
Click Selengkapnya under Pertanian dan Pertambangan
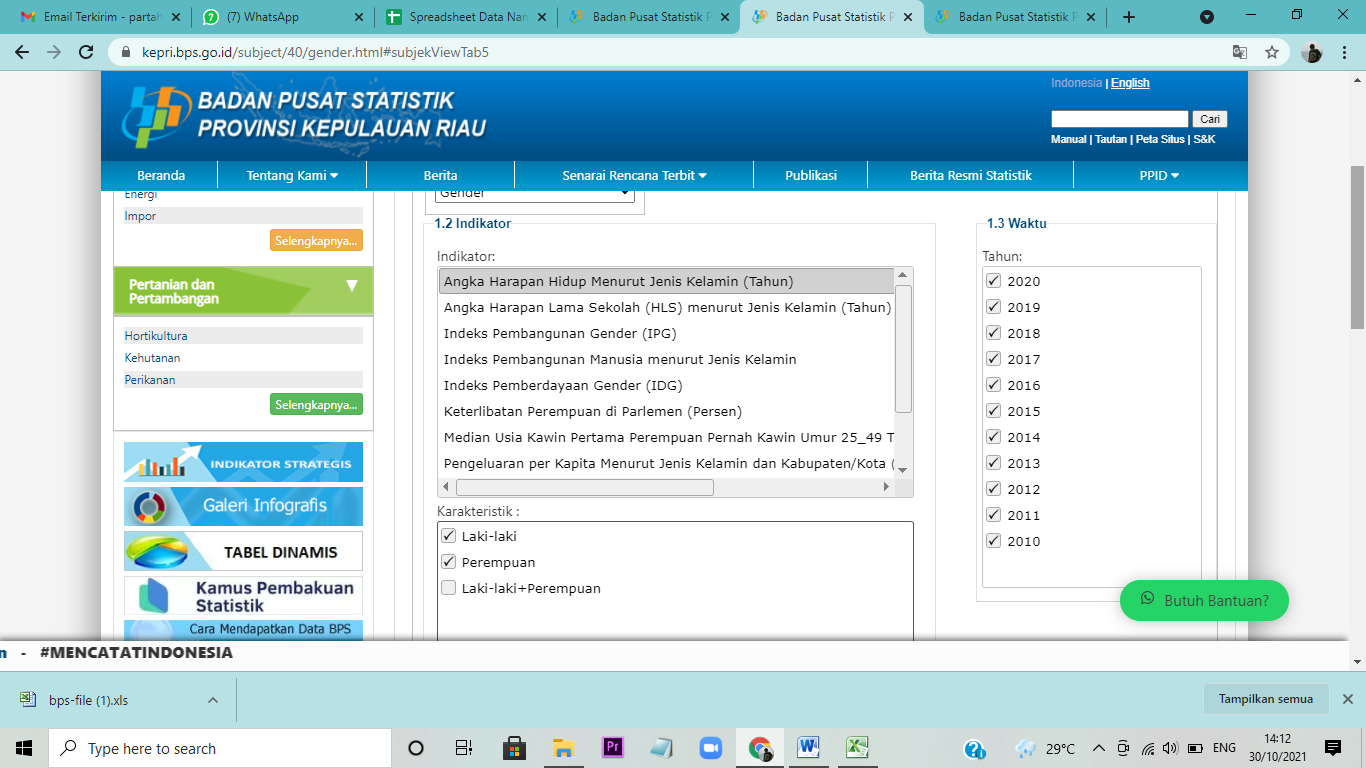[316, 405]
